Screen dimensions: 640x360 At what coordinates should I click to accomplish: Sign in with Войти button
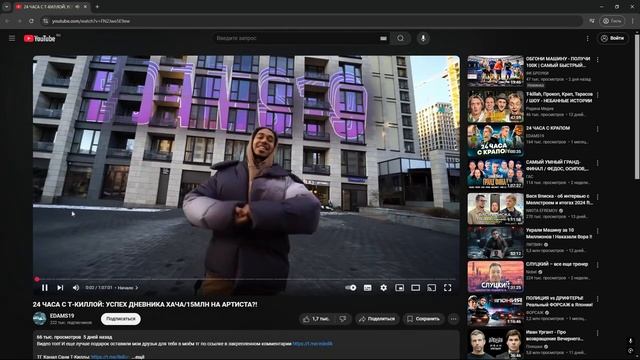613,38
